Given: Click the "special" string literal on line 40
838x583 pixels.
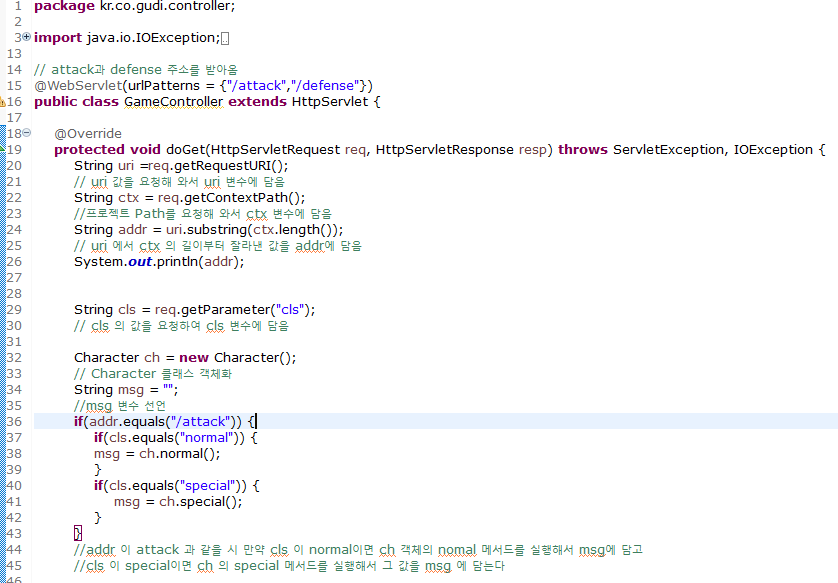Looking at the screenshot, I should click(208, 486).
